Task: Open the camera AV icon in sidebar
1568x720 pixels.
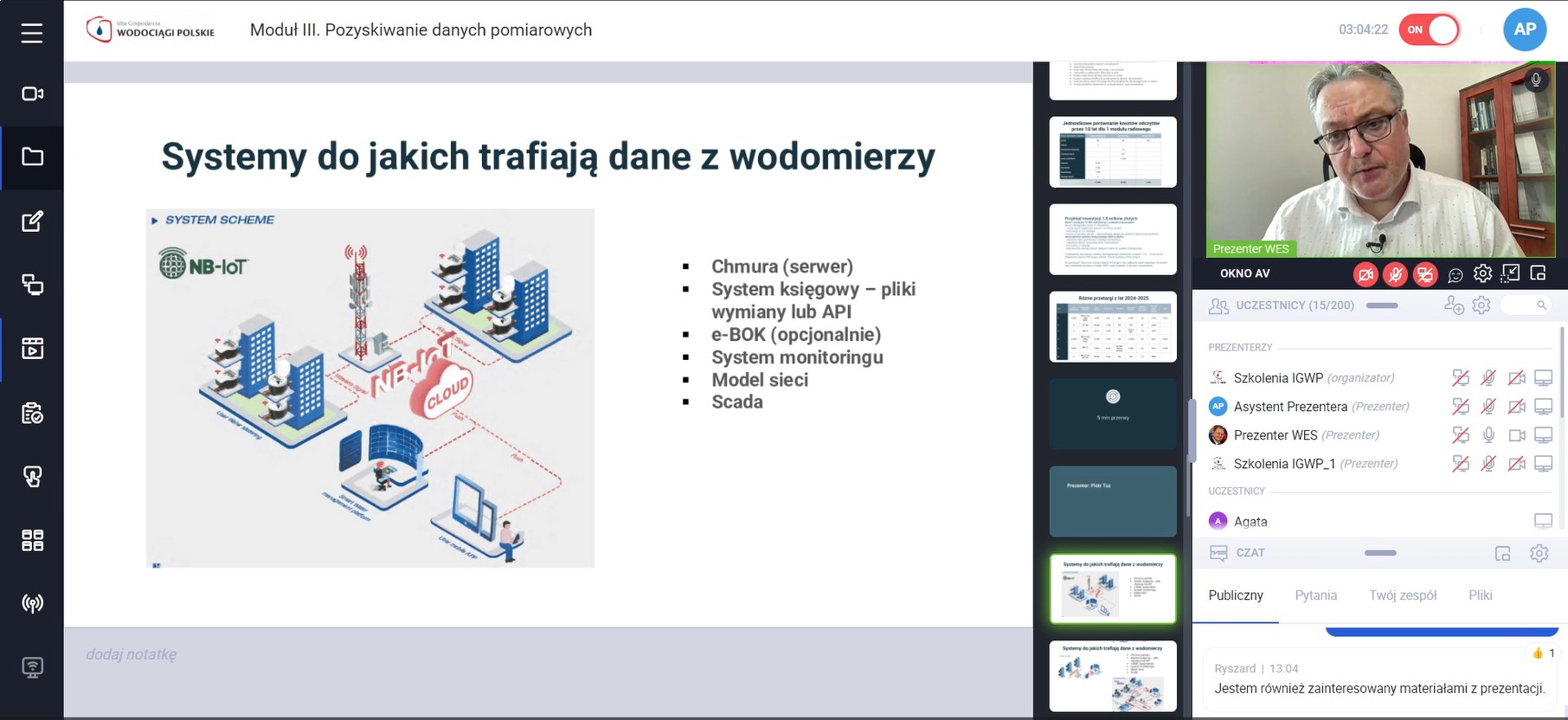Action: pyautogui.click(x=32, y=93)
